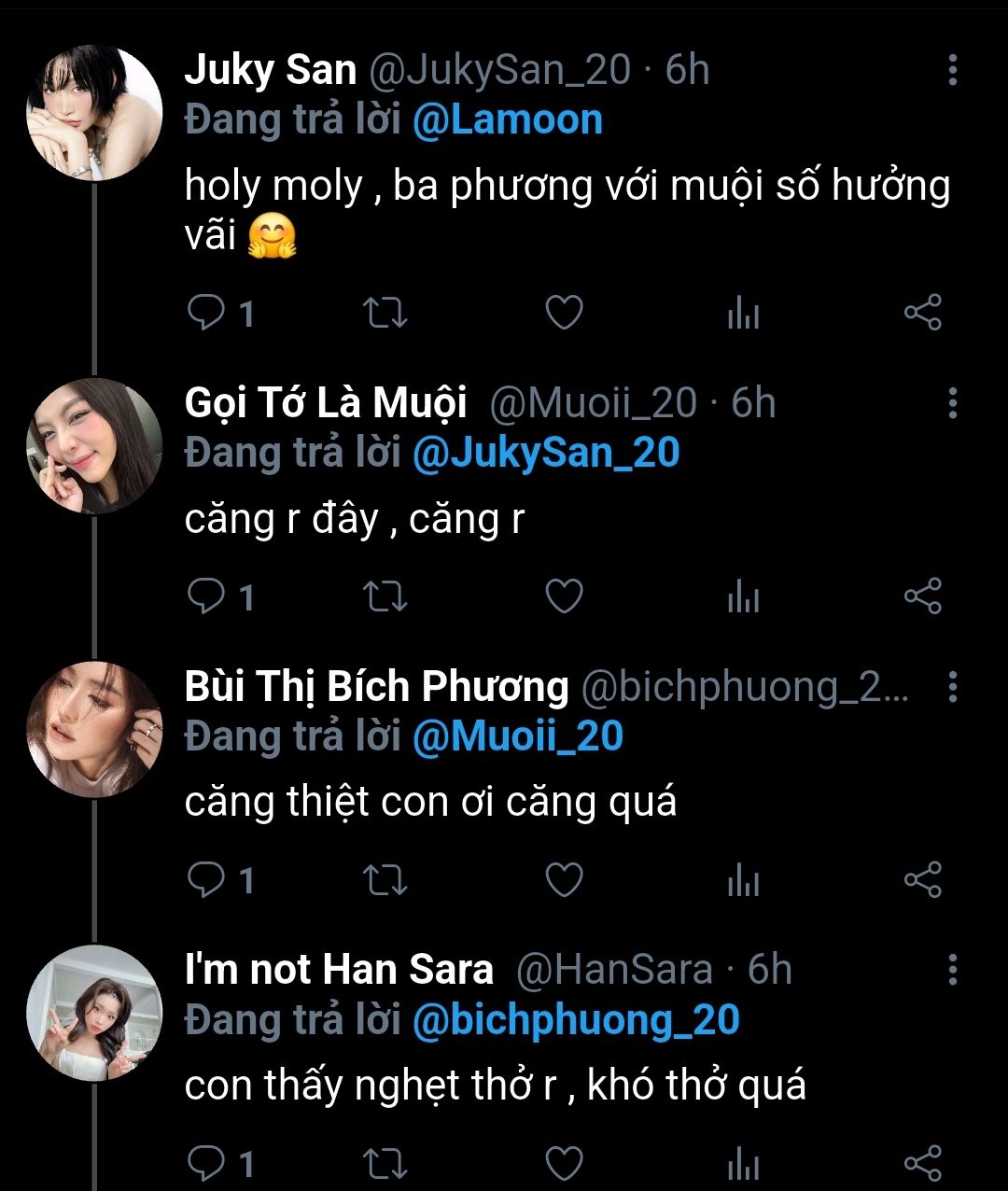Like Gọi Tớ Là Muội's reply
Image resolution: width=1008 pixels, height=1191 pixels.
coord(564,597)
